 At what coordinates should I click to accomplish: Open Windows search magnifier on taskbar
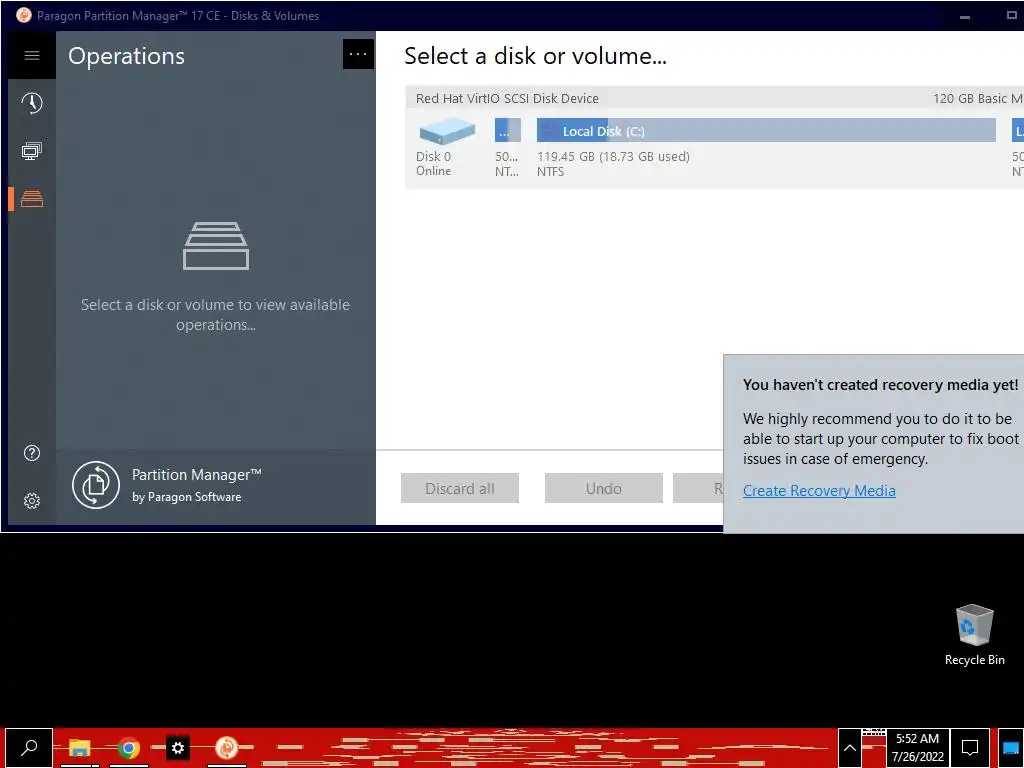point(29,748)
